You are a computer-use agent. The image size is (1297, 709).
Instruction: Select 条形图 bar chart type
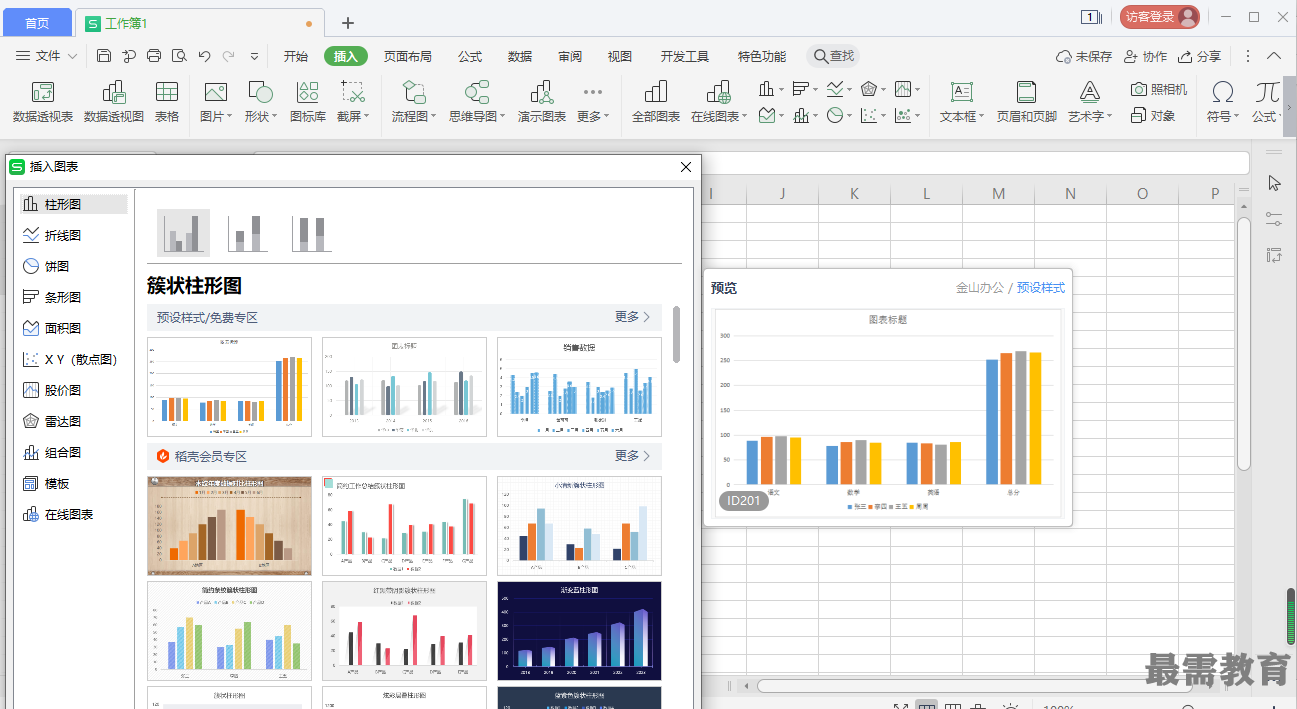click(74, 297)
